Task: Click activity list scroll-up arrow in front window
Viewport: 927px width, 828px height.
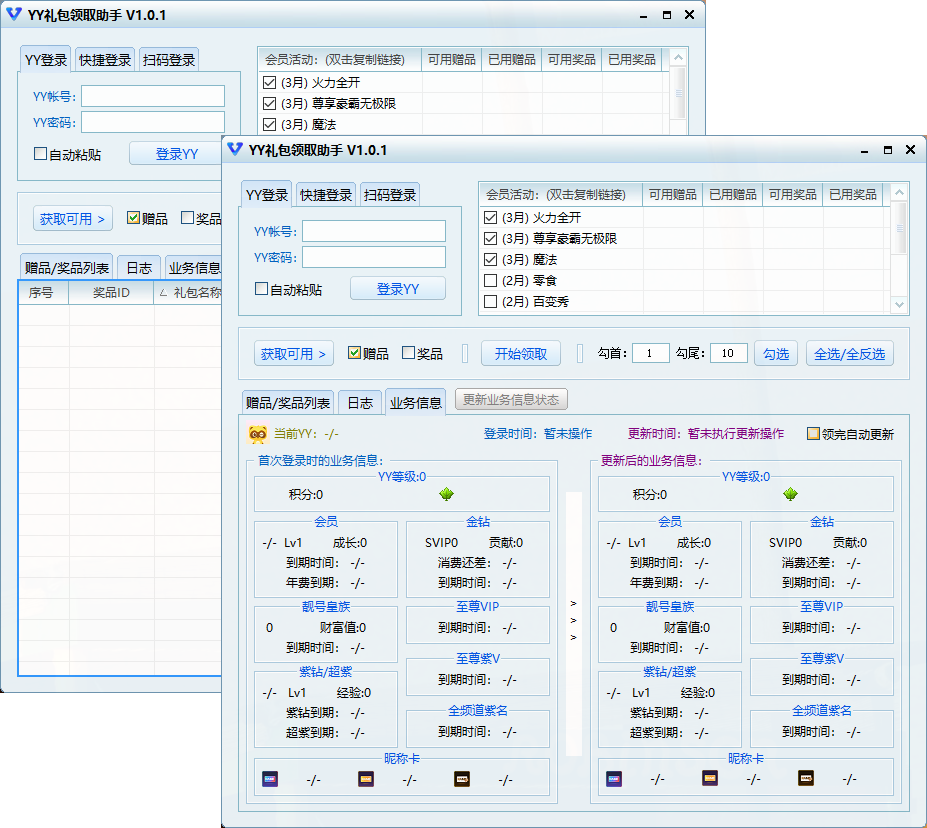Action: (899, 193)
